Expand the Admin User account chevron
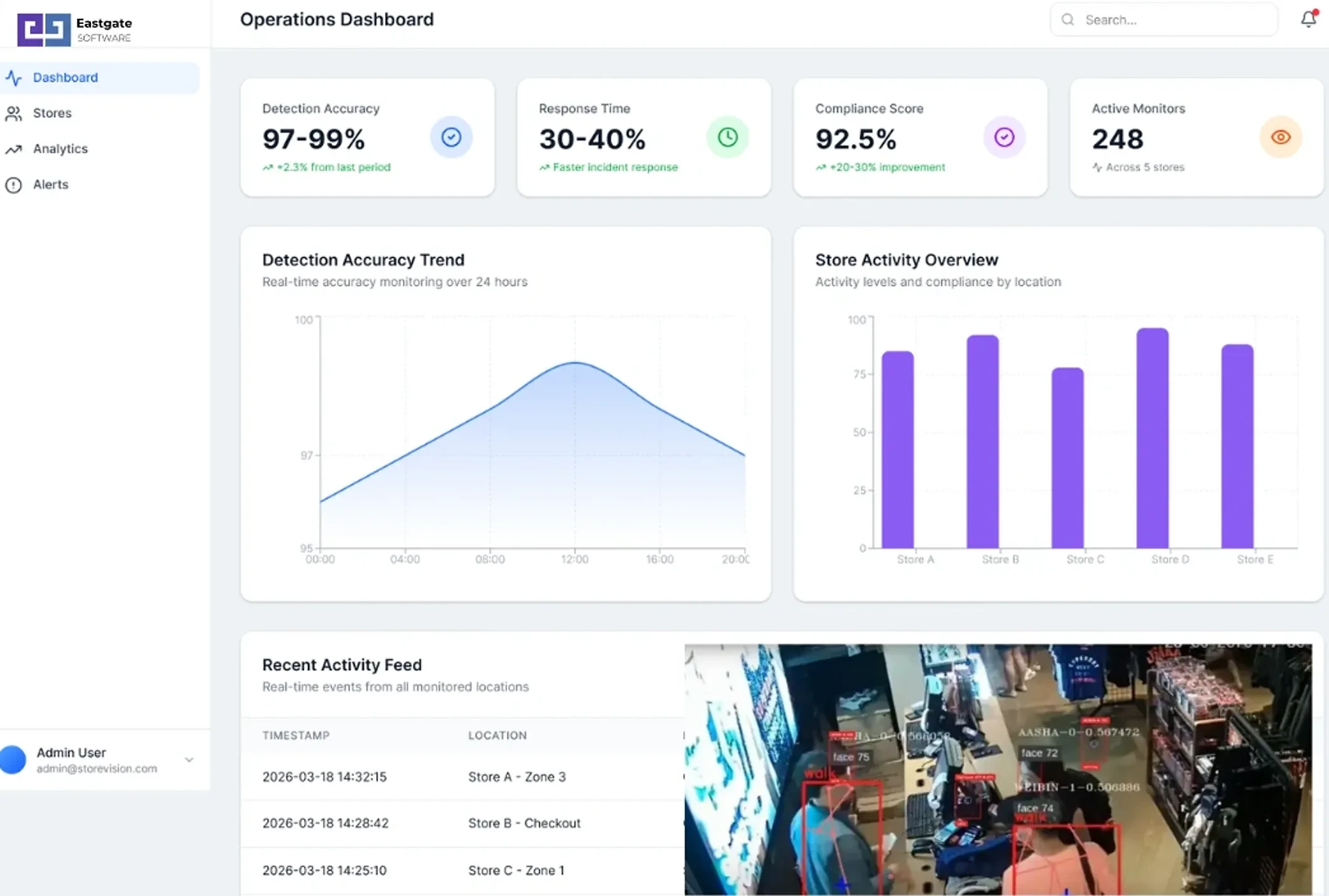Screen dimensions: 1329x896 point(189,759)
